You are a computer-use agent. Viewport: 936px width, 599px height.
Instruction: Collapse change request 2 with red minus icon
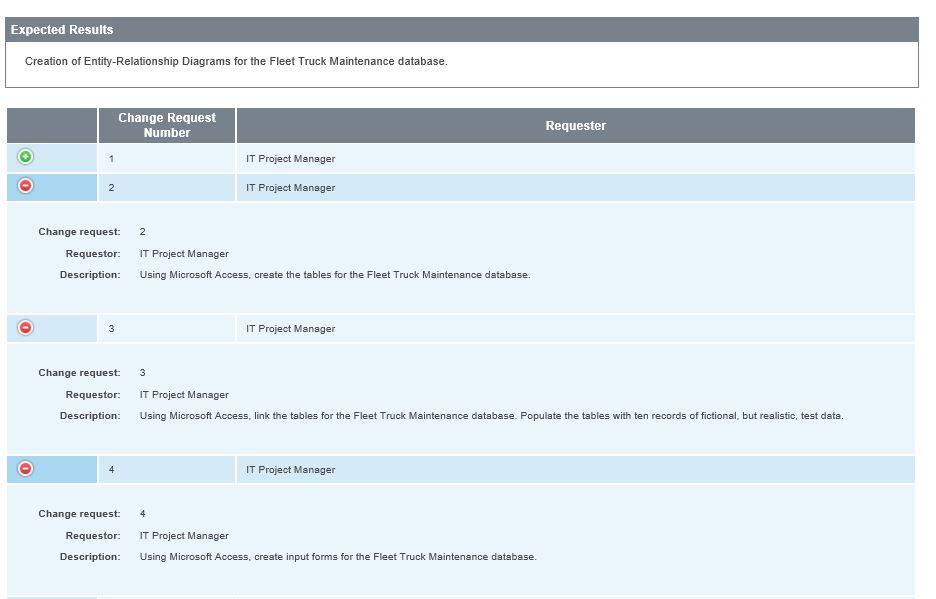pyautogui.click(x=25, y=186)
